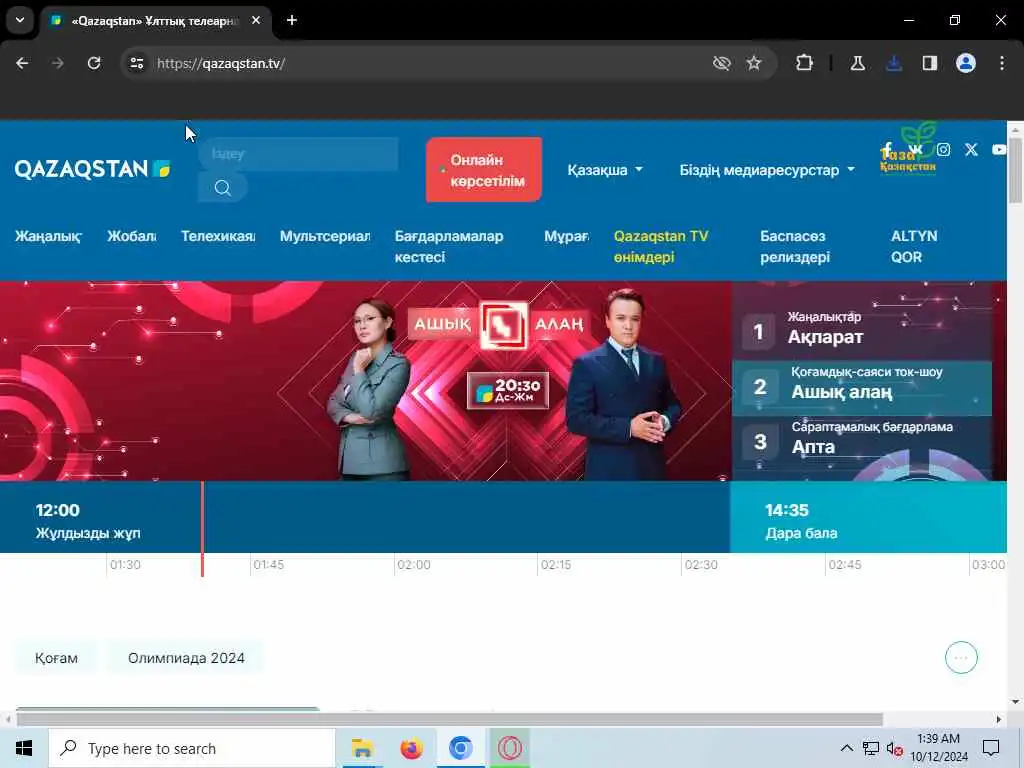Click the vertical scrollbar thumb

(x=1015, y=171)
